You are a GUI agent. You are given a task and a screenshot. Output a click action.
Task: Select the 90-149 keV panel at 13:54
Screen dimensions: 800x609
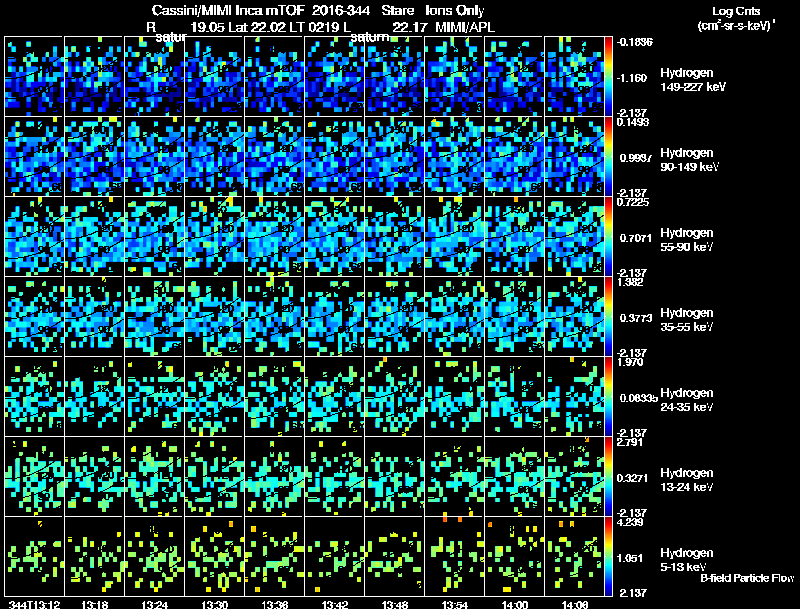coord(454,157)
